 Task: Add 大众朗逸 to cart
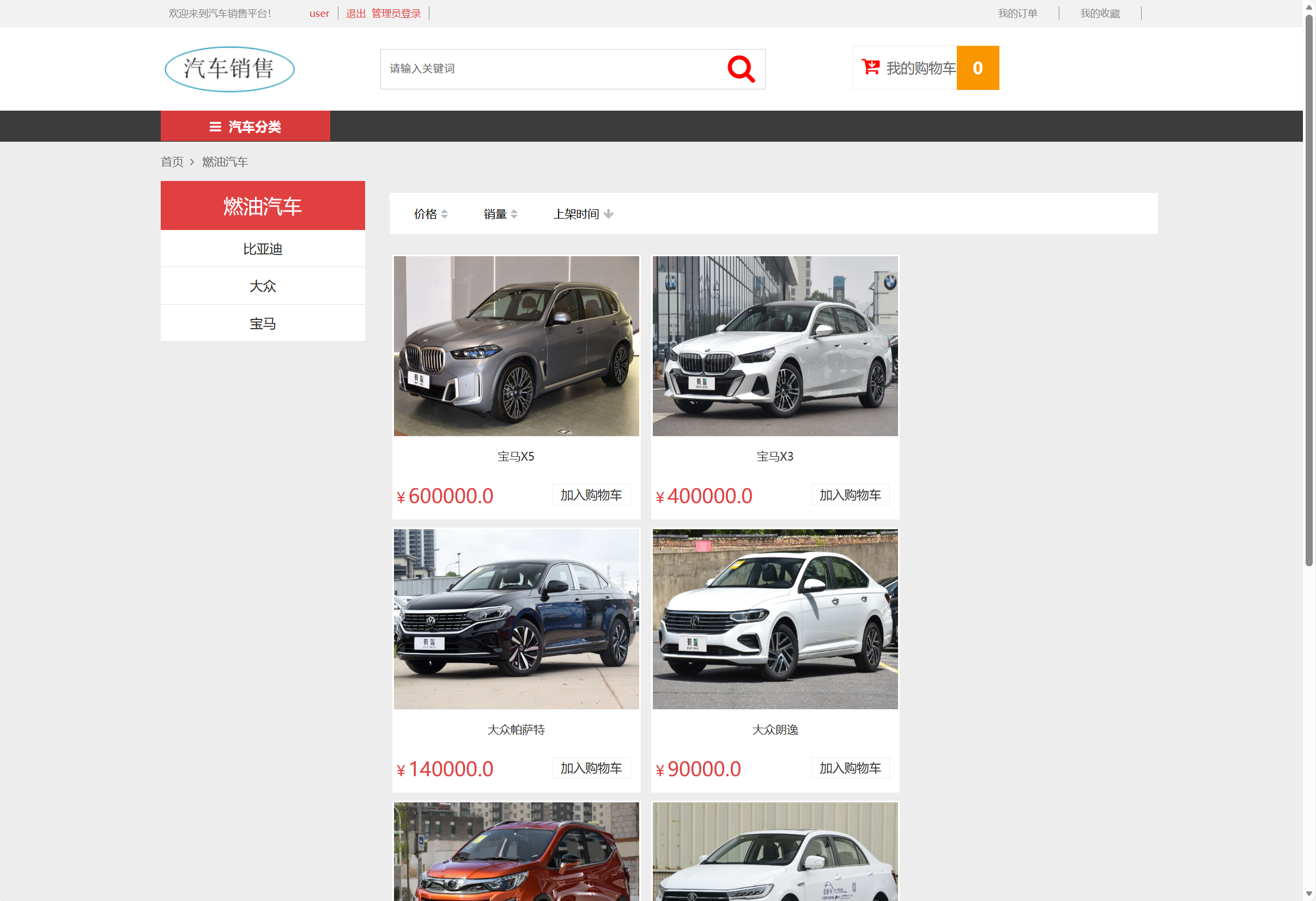(850, 768)
